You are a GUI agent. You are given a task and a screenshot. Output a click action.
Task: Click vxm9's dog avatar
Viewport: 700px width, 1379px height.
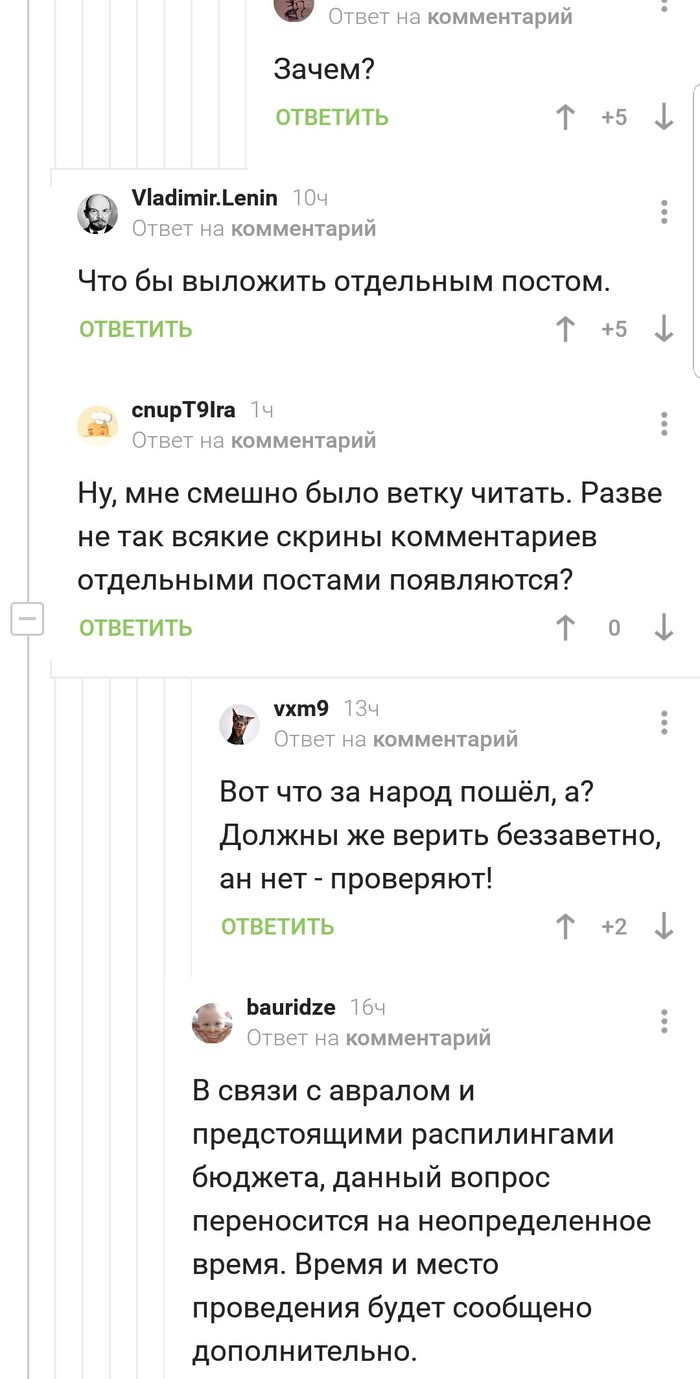(x=240, y=724)
